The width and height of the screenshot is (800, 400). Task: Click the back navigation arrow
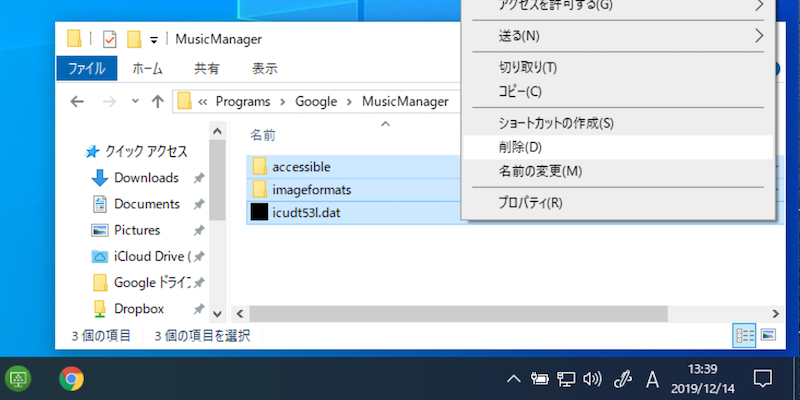[77, 101]
